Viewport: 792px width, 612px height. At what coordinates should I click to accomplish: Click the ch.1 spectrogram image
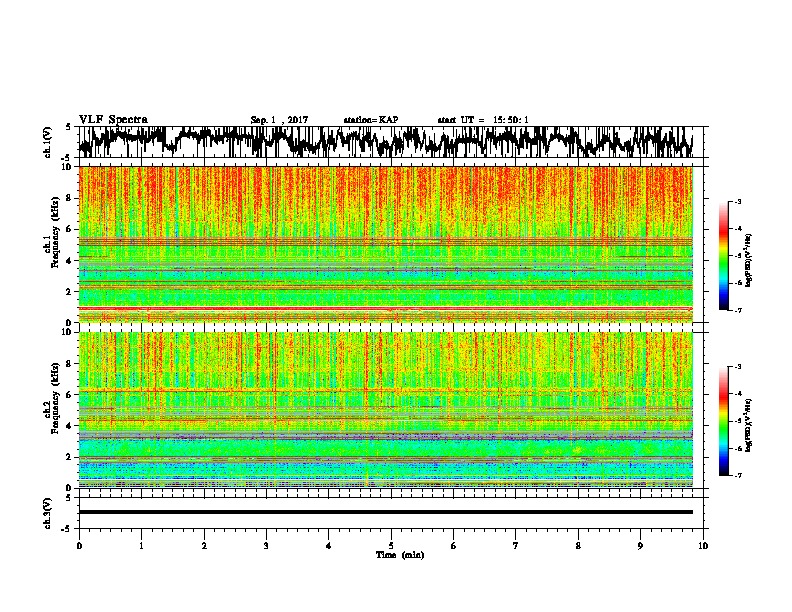tap(385, 244)
